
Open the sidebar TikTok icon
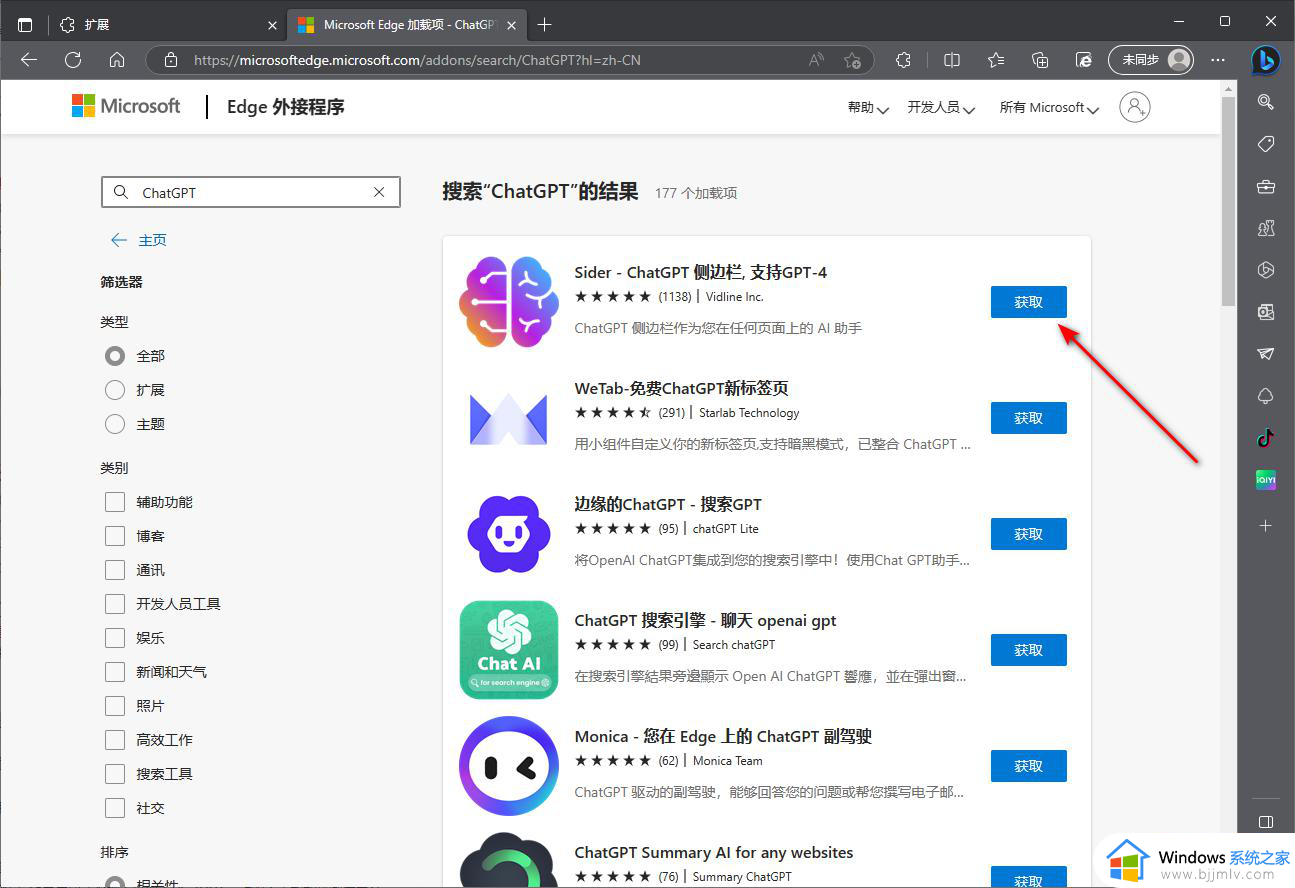[1266, 438]
